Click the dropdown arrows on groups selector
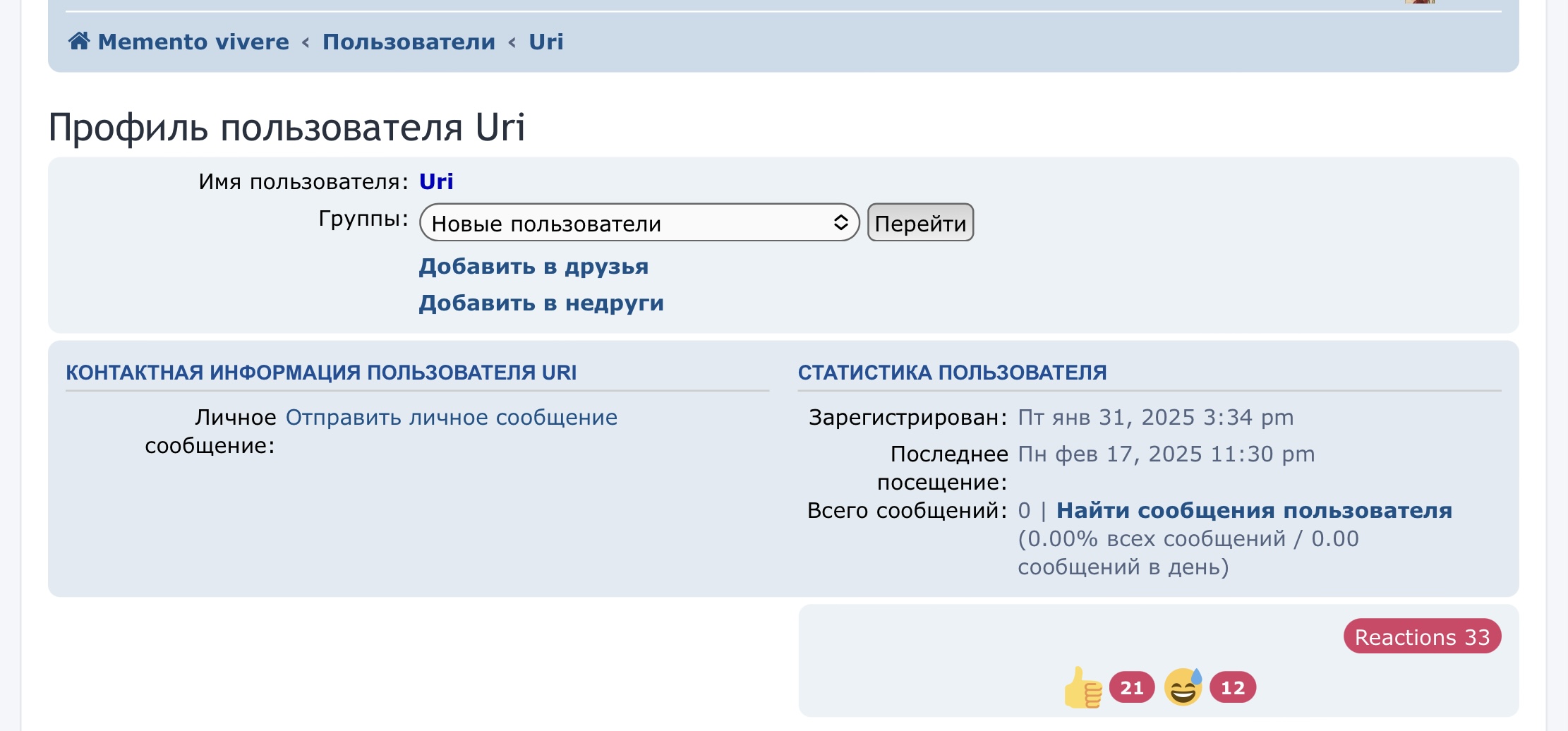The height and width of the screenshot is (731, 1568). pyautogui.click(x=840, y=223)
